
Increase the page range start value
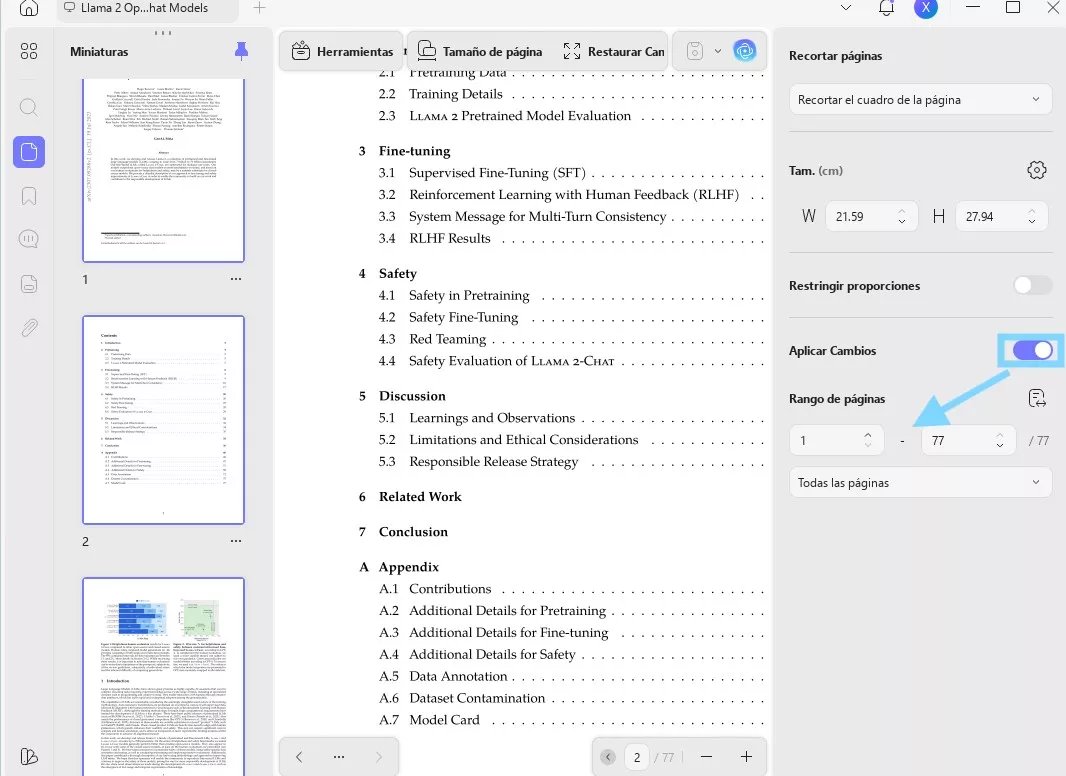(867, 435)
